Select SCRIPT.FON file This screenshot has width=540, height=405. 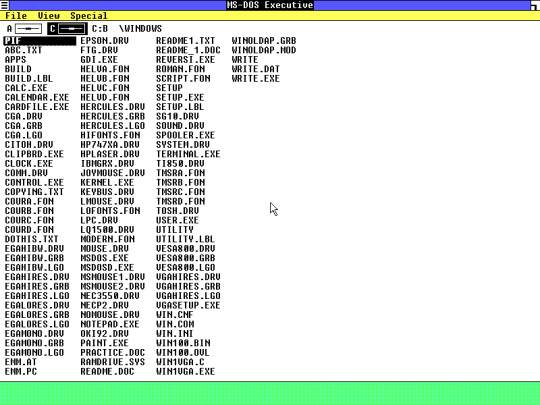pyautogui.click(x=183, y=79)
